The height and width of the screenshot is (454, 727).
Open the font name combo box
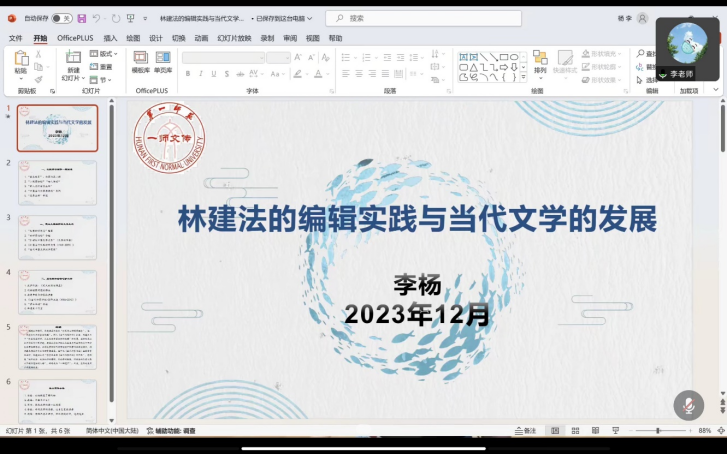pos(223,58)
